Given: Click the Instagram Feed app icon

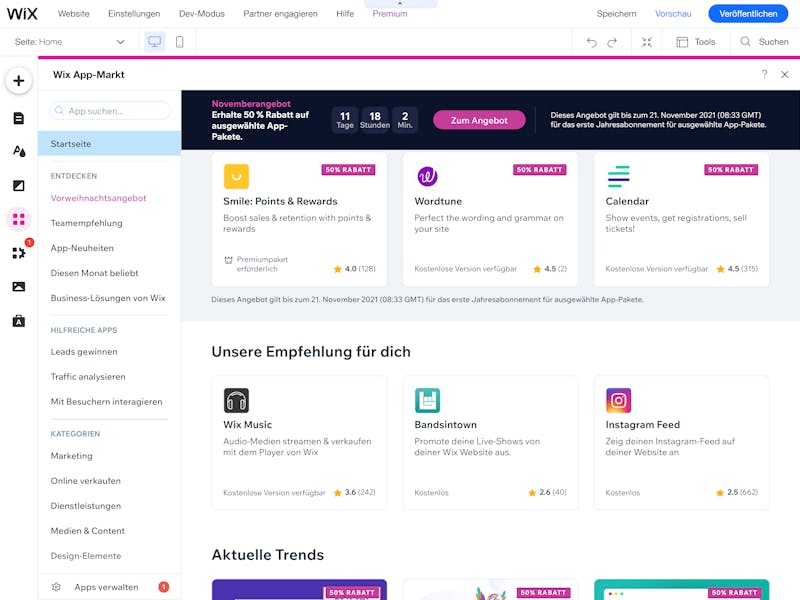Looking at the screenshot, I should point(618,401).
